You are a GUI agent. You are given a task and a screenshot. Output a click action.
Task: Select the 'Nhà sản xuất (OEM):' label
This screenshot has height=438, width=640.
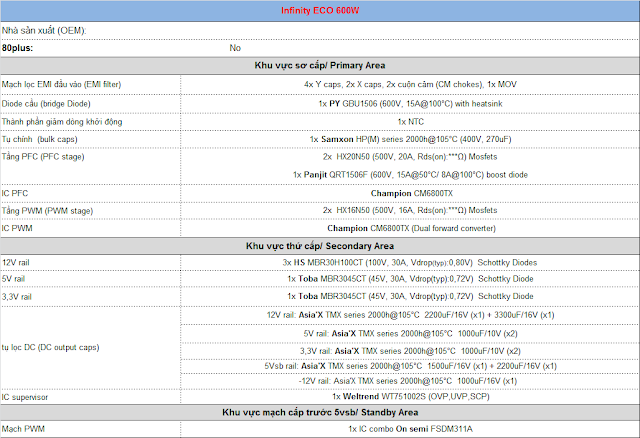click(44, 31)
